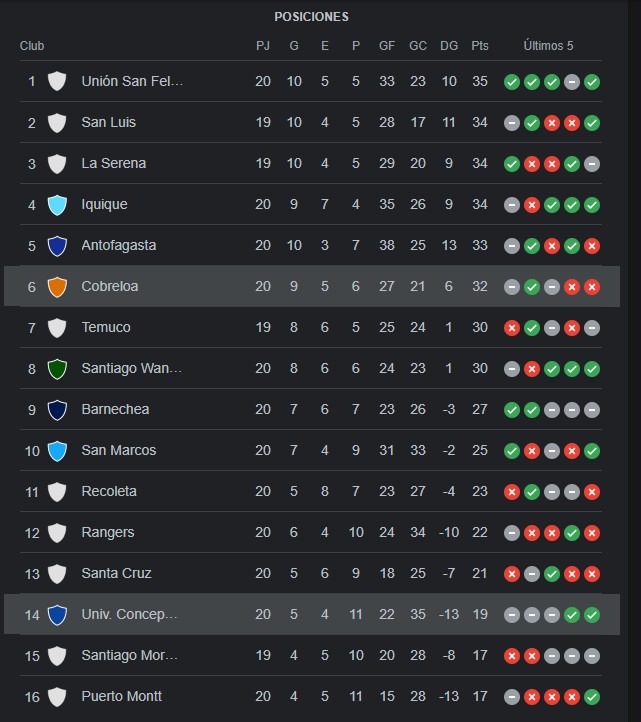
Task: Click Puerto Montt's latest green win icon
Action: pyautogui.click(x=592, y=697)
